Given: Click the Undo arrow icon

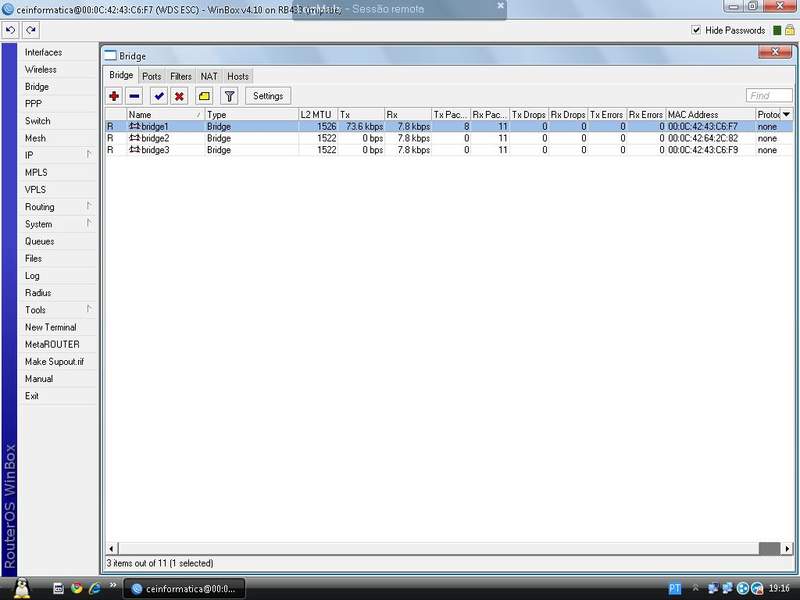Looking at the screenshot, I should pyautogui.click(x=10, y=30).
